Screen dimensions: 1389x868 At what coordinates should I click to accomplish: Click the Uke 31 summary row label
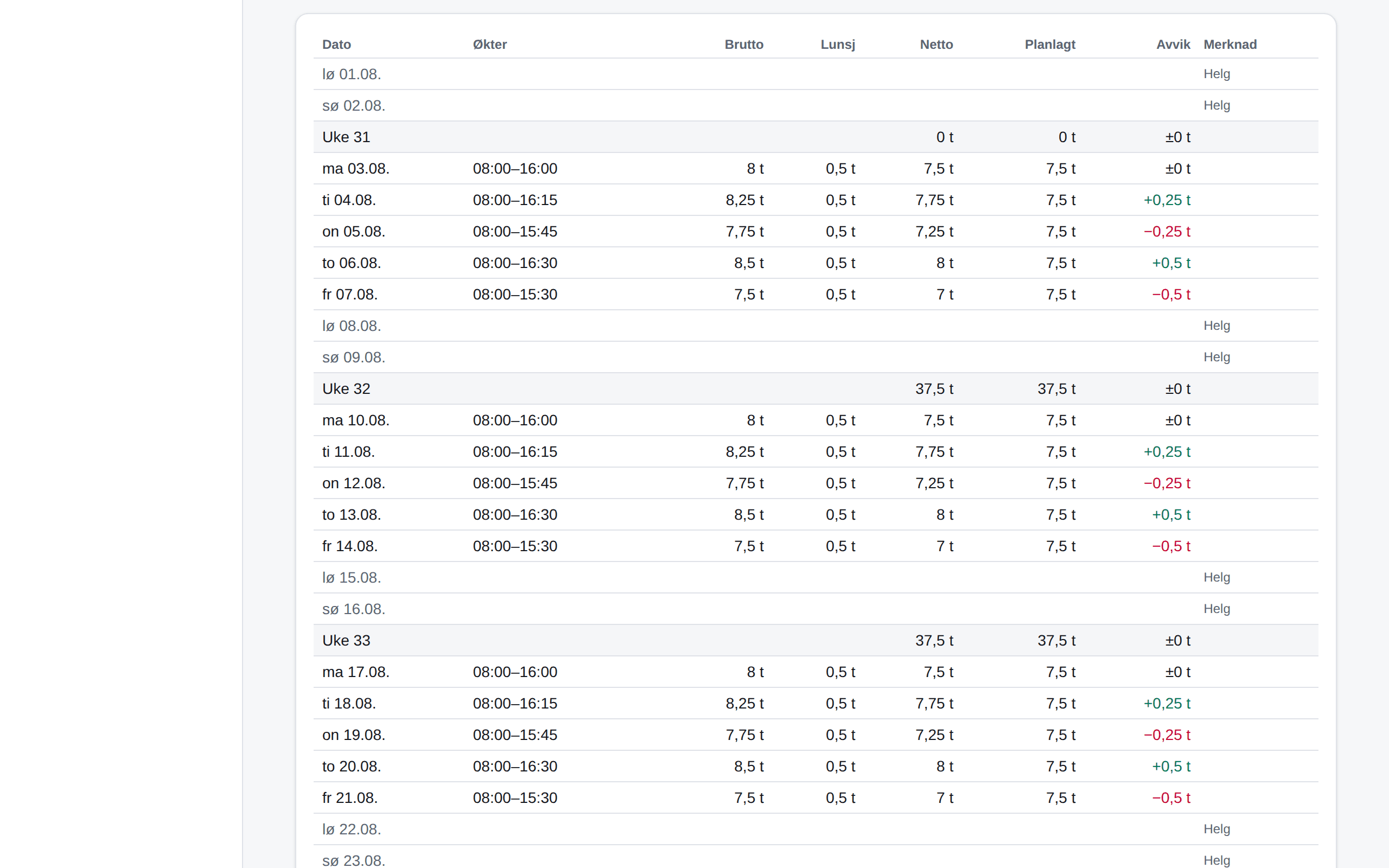point(346,137)
